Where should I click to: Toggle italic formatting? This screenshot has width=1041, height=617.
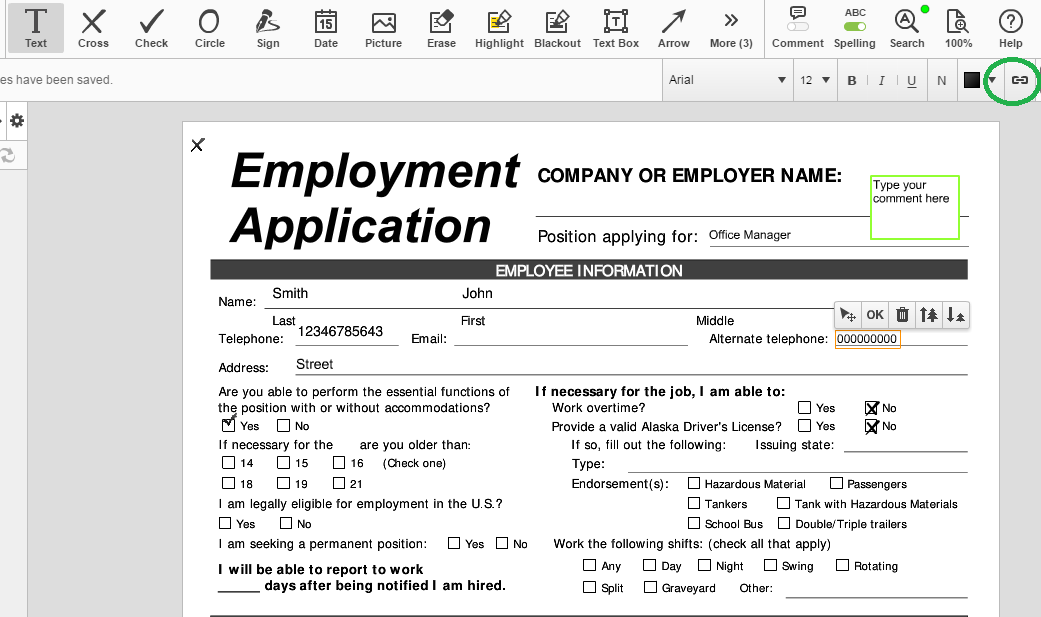[x=881, y=80]
